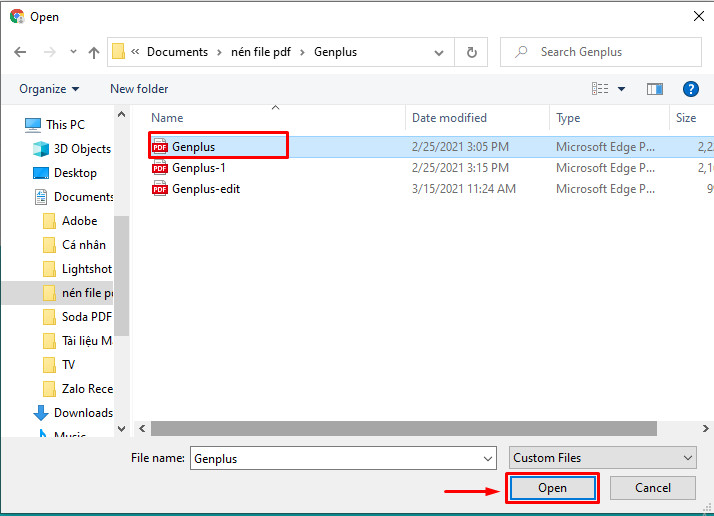Click the change view layout icon

pyautogui.click(x=600, y=89)
